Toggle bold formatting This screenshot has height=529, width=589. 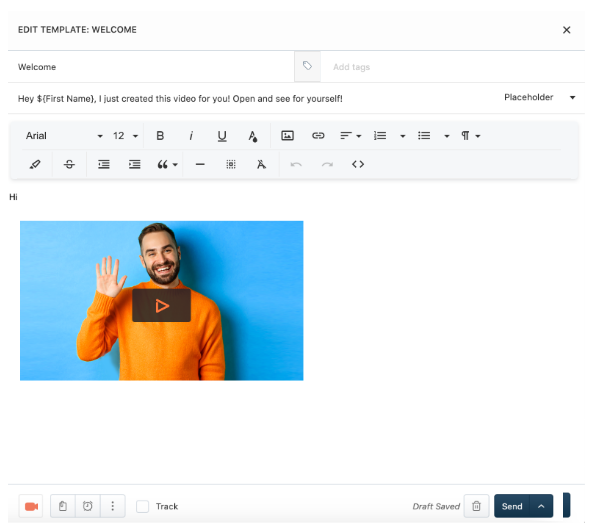point(160,136)
